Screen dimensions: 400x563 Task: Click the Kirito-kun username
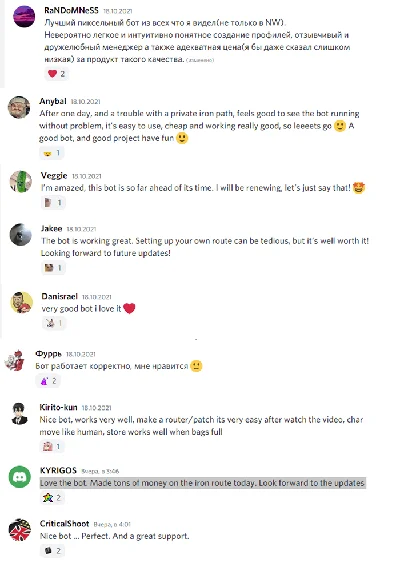click(58, 407)
